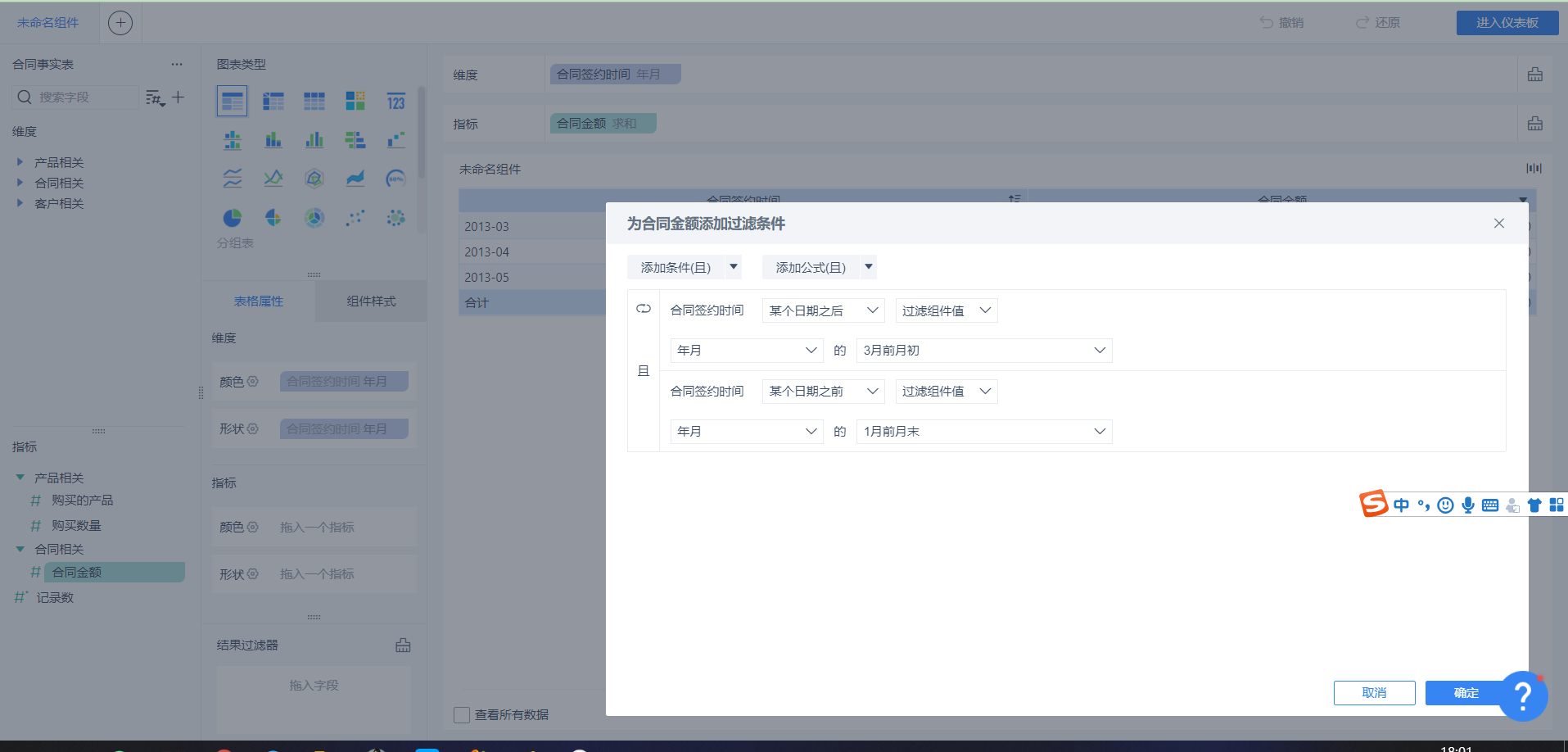Click the plus icon beside 未命名组件 tab
Screen dimensions: 1568x752
pos(120,23)
